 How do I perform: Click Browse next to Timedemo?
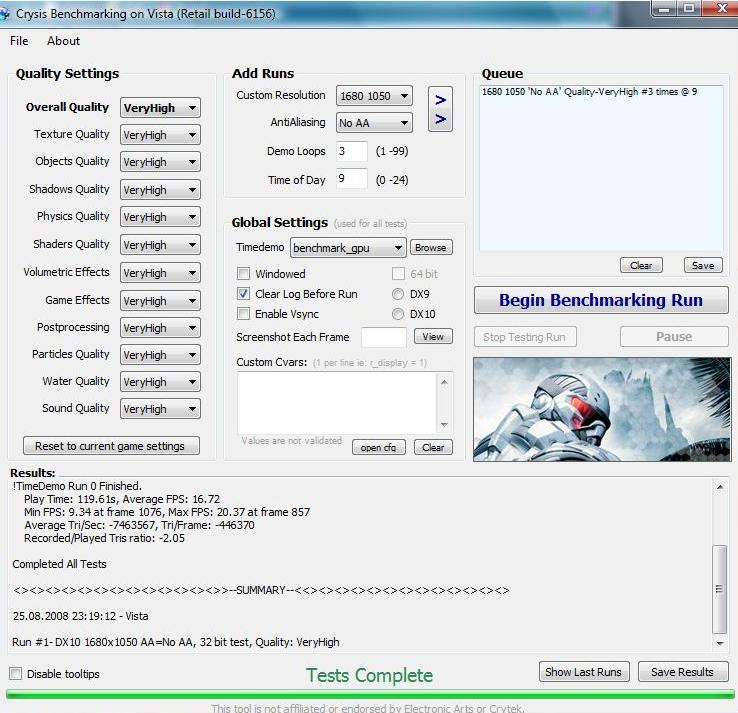(x=431, y=248)
